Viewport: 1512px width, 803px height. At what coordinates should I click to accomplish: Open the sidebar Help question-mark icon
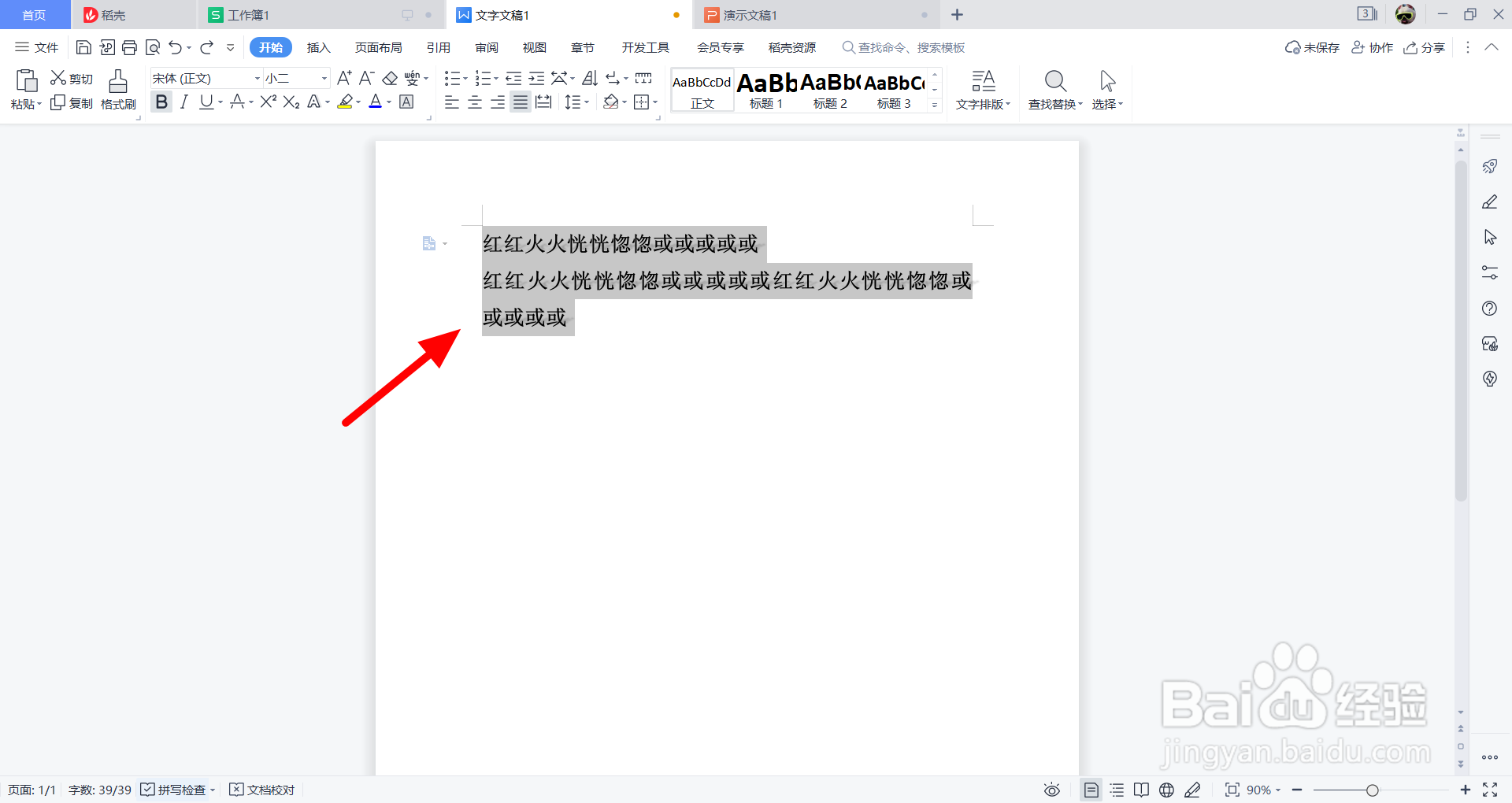pyautogui.click(x=1490, y=309)
